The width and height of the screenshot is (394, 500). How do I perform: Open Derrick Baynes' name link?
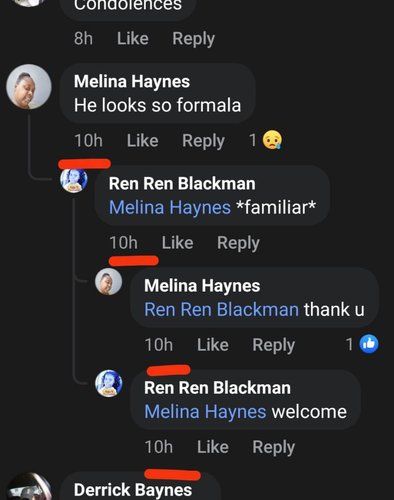(x=133, y=490)
